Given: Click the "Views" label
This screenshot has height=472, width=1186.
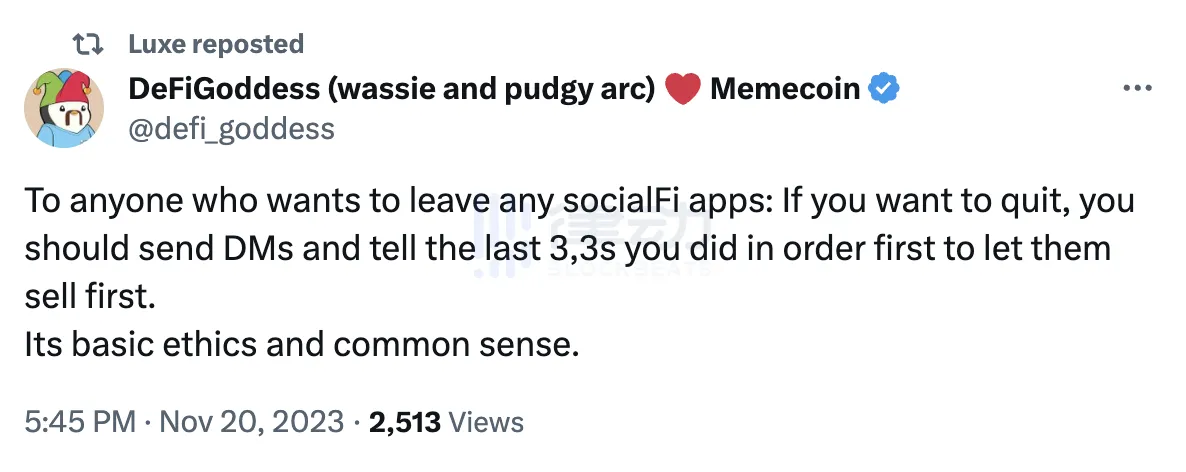Looking at the screenshot, I should (486, 422).
